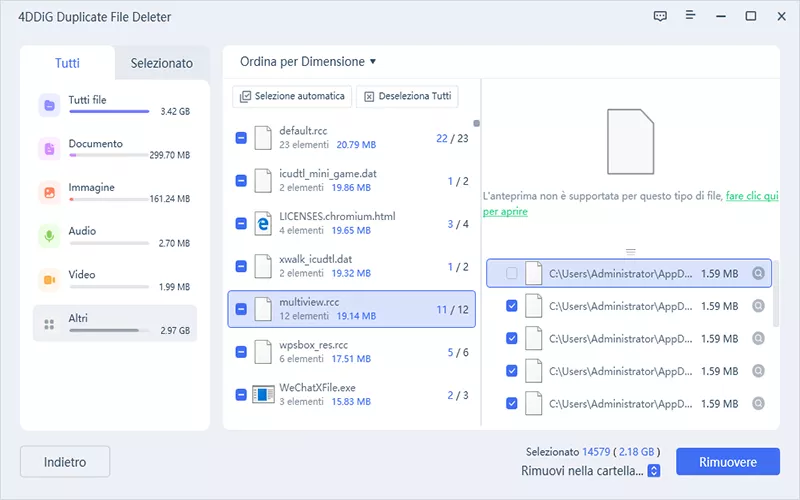This screenshot has width=800, height=500.
Task: Click the Video camera category icon
Action: pos(49,280)
